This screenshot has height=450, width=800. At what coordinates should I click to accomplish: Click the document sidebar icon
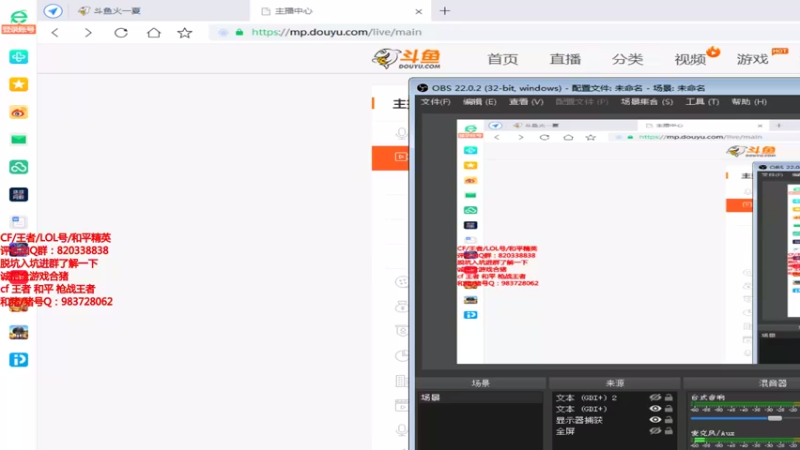click(18, 222)
